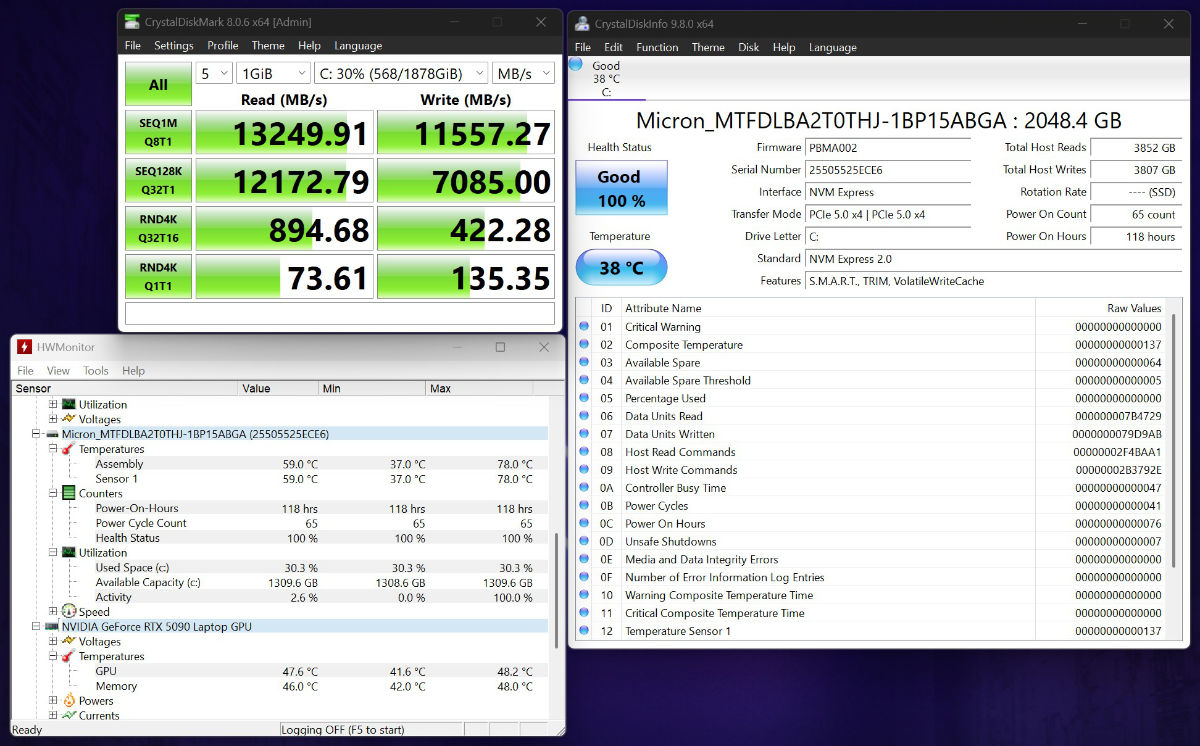Click the Powers flame icon

click(x=68, y=700)
